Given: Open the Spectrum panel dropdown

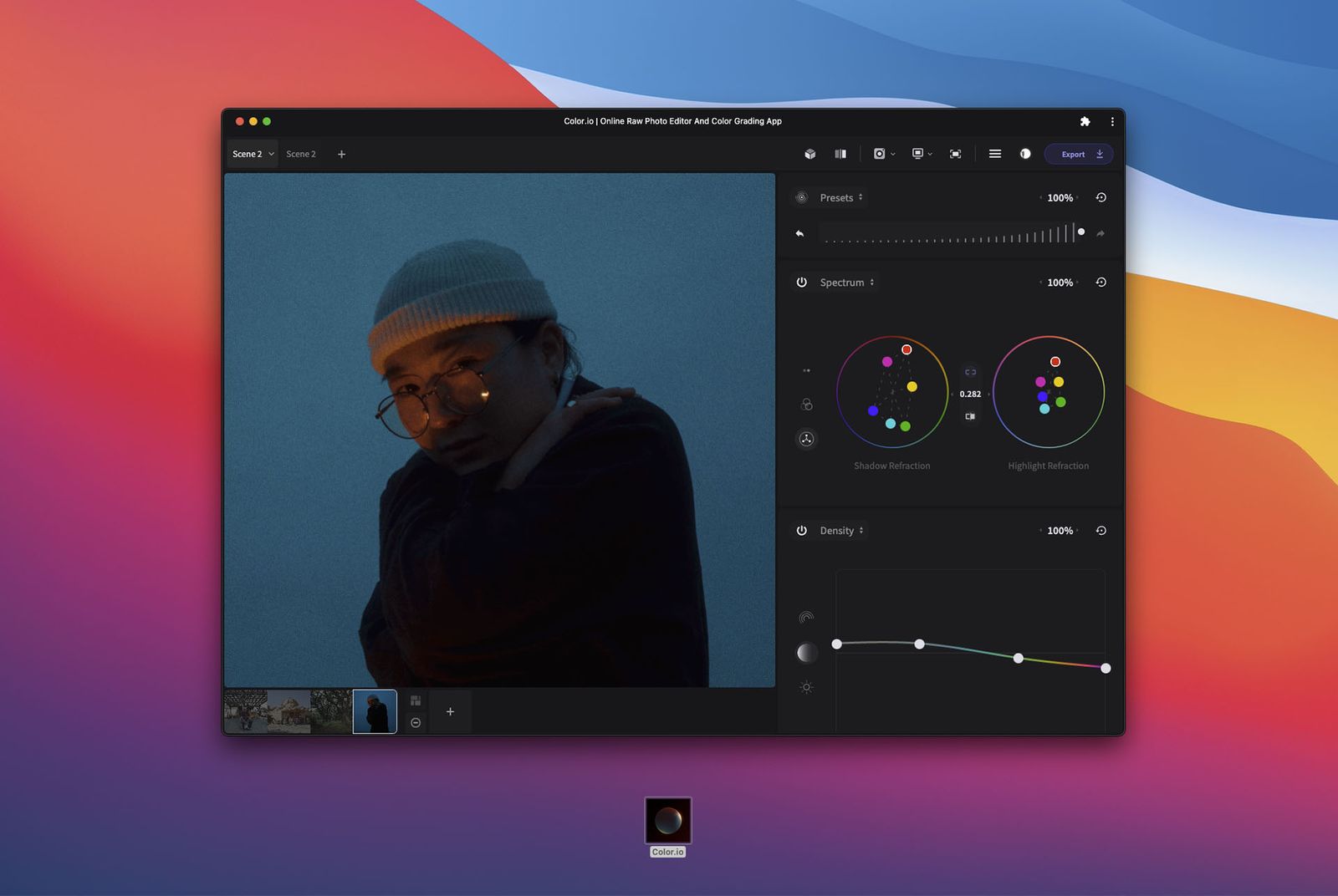Looking at the screenshot, I should click(847, 283).
